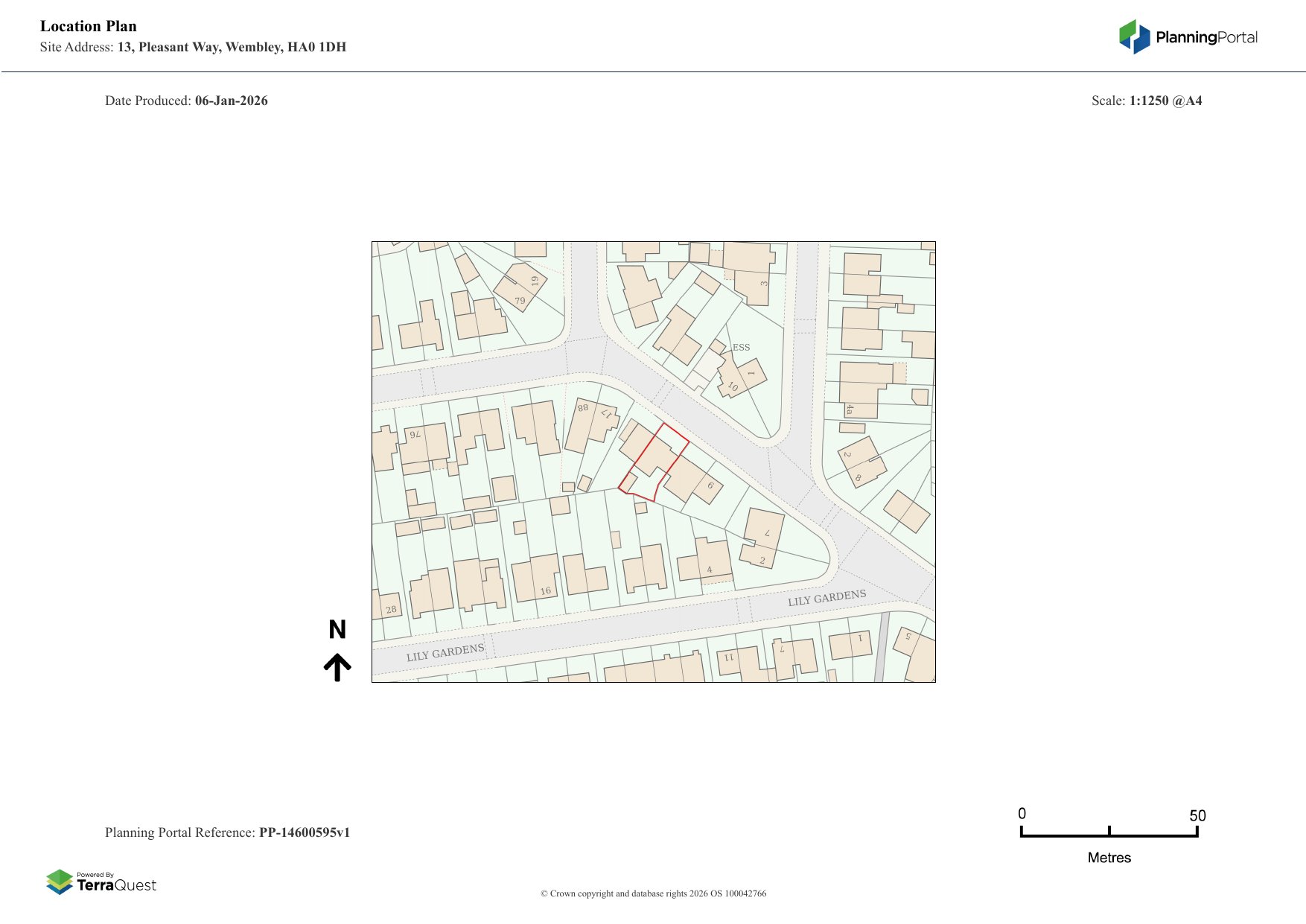
Task: Click the Site Address text
Action: pos(193,47)
